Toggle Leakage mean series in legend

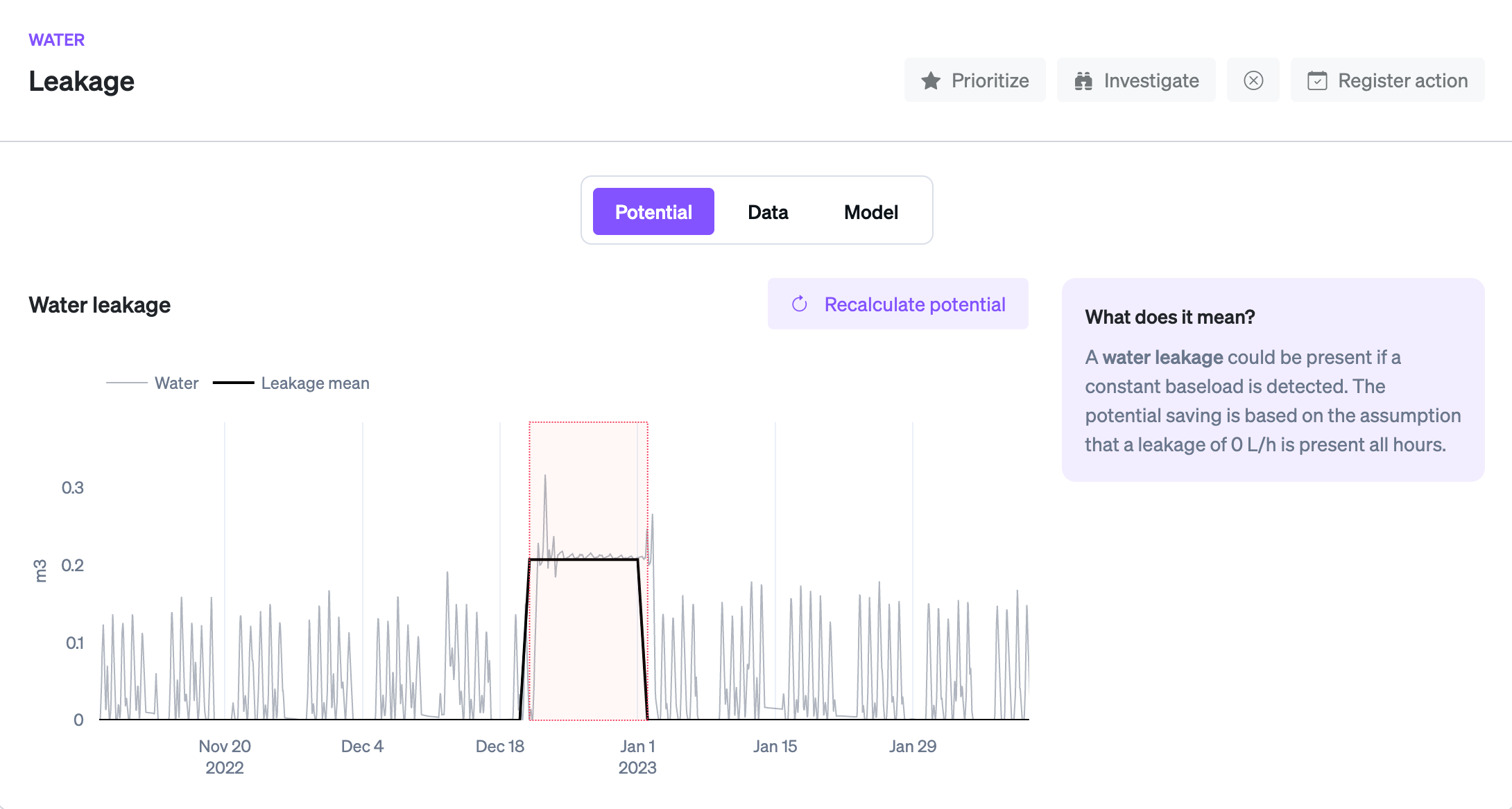[x=315, y=383]
